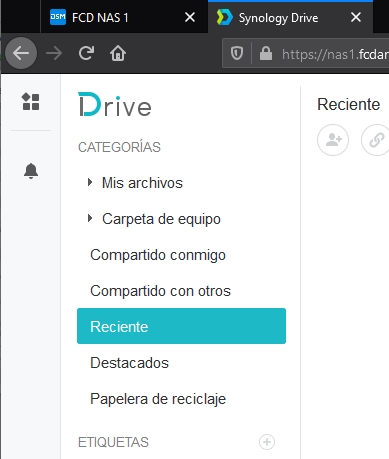The image size is (389, 459).
Task: Expand the Carpeta de equipo tree
Action: (90, 218)
